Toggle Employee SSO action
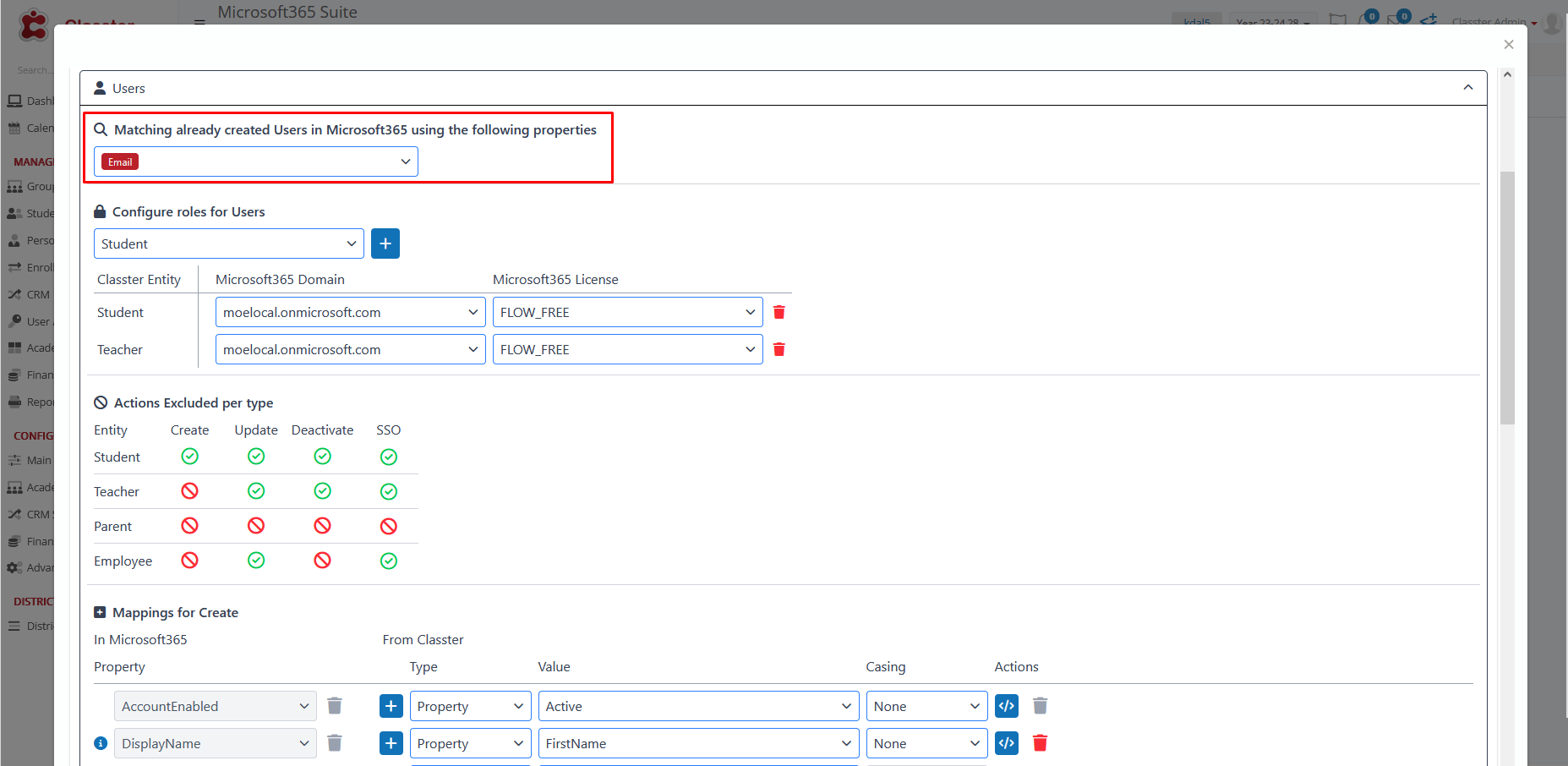 pyautogui.click(x=389, y=561)
